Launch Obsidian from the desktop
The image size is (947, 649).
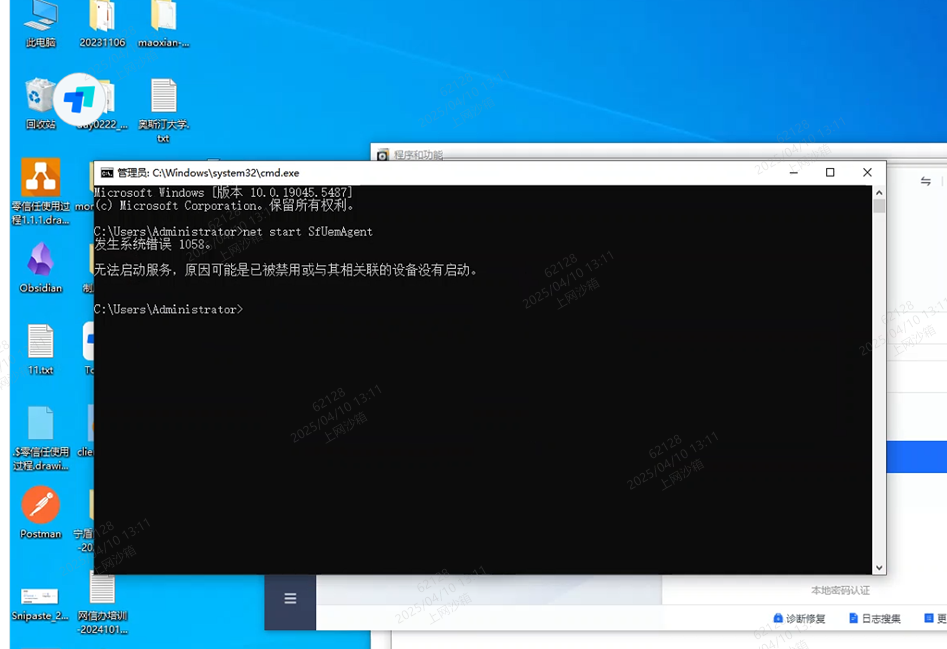coord(41,261)
